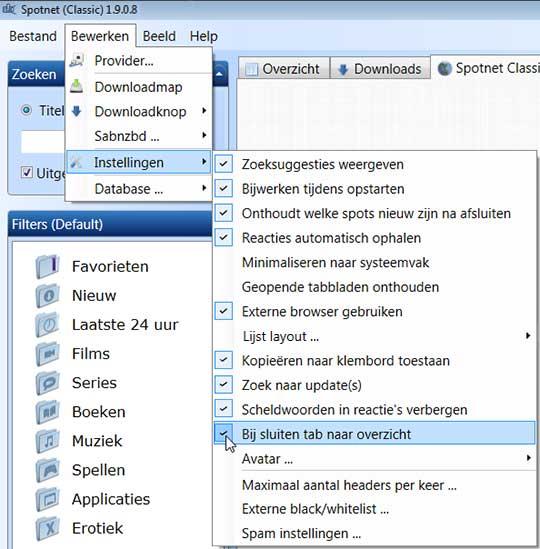Image resolution: width=540 pixels, height=549 pixels.
Task: Click the Muziek folder icon
Action: [47, 441]
